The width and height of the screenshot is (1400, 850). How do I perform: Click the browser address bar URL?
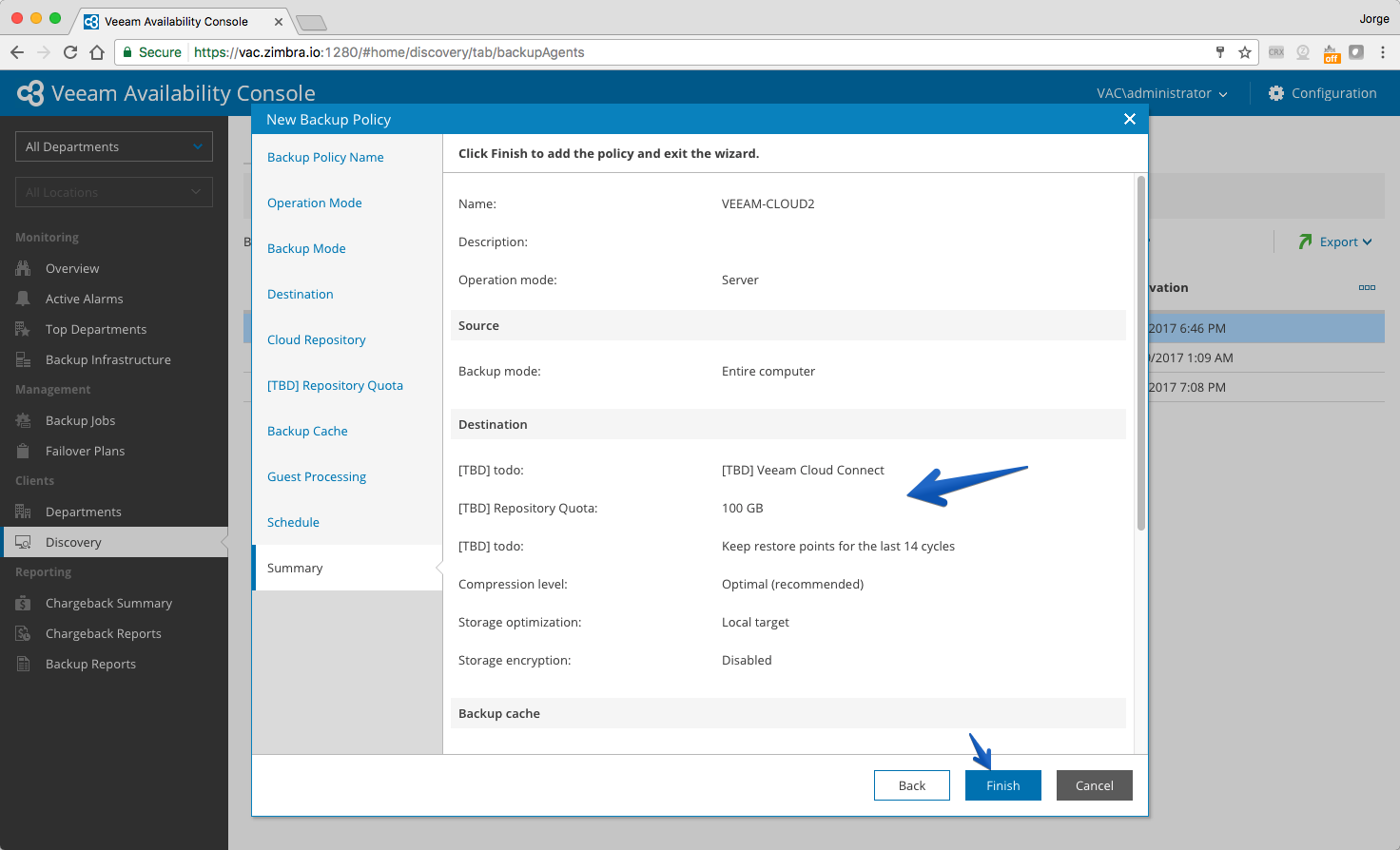389,52
